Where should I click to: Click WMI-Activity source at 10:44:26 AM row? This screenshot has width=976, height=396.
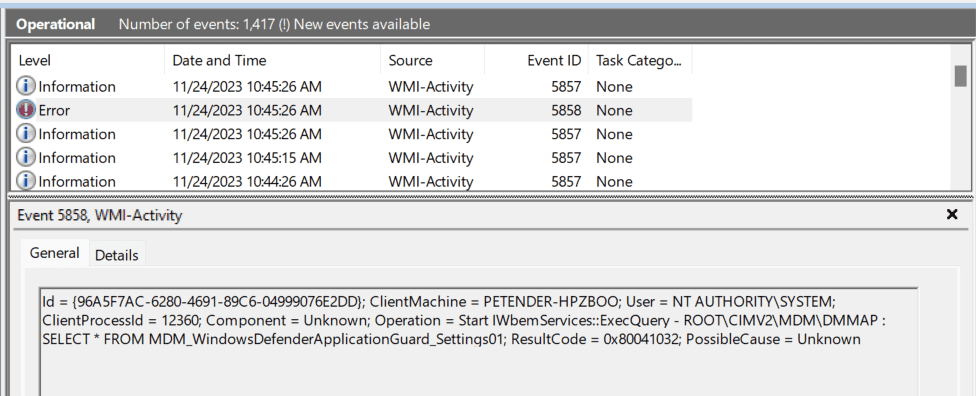[x=431, y=181]
